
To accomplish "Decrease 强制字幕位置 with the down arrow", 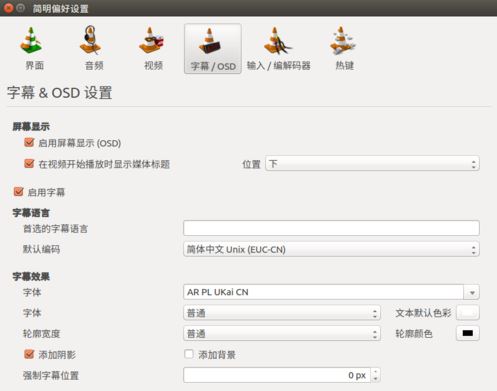I will 376,379.
